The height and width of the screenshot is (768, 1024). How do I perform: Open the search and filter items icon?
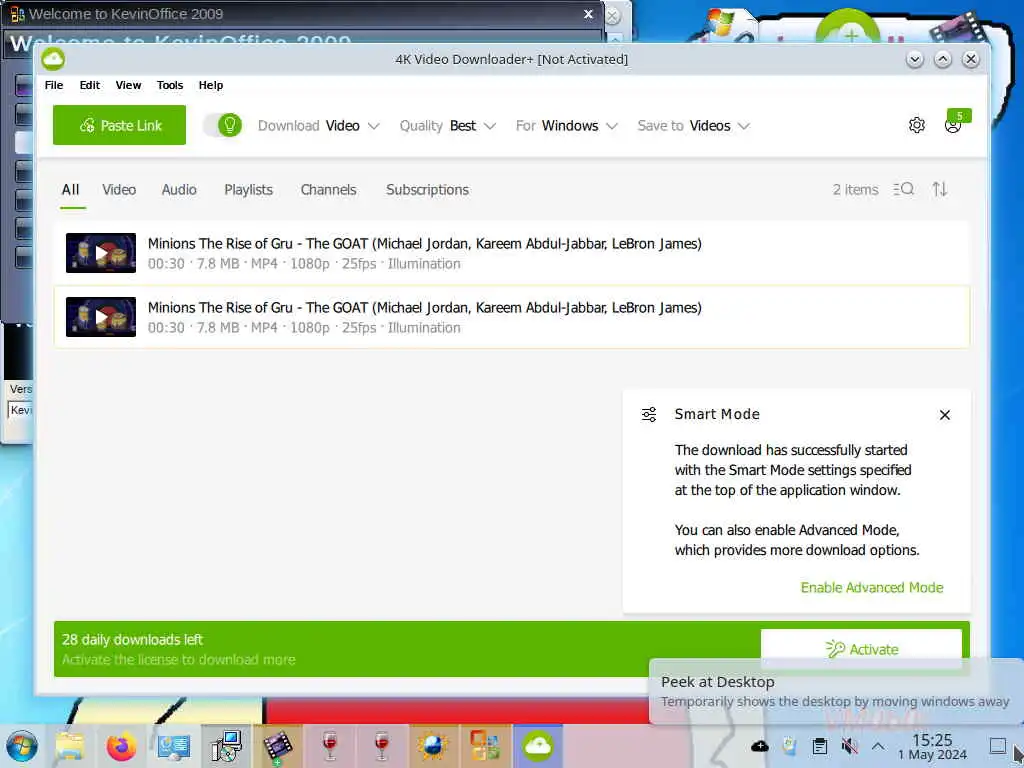coord(904,189)
